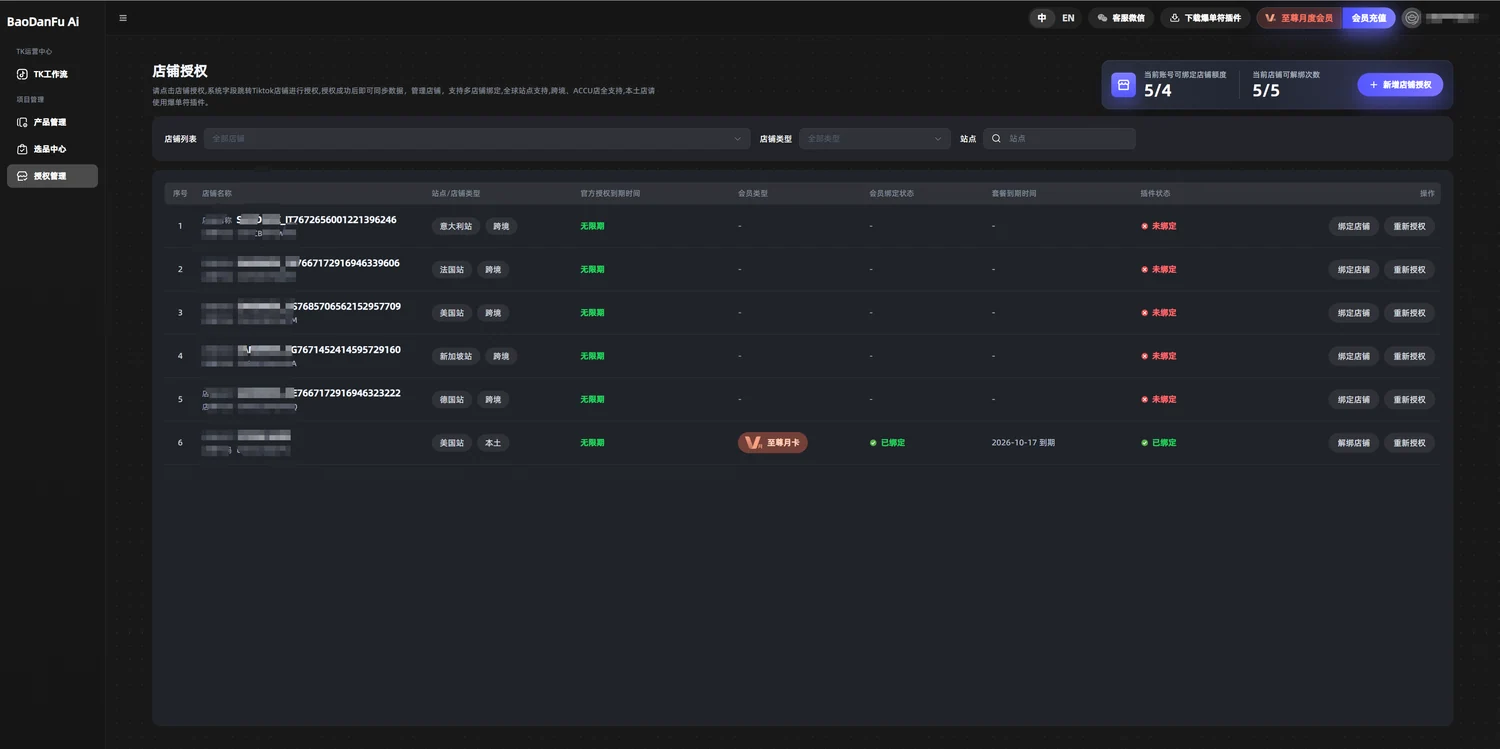Click 会员充值 button
The image size is (1500, 749).
1369,18
